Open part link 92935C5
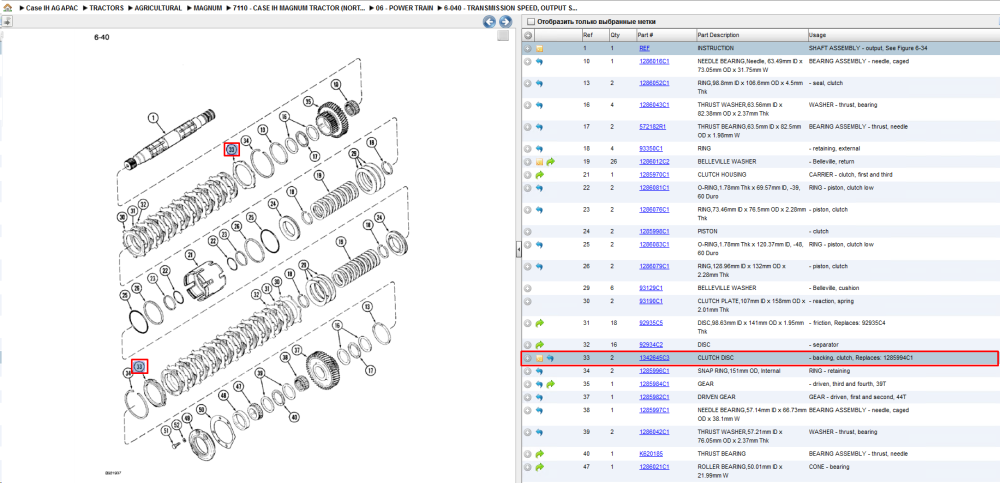Screen dimensions: 1000x483 [652, 323]
